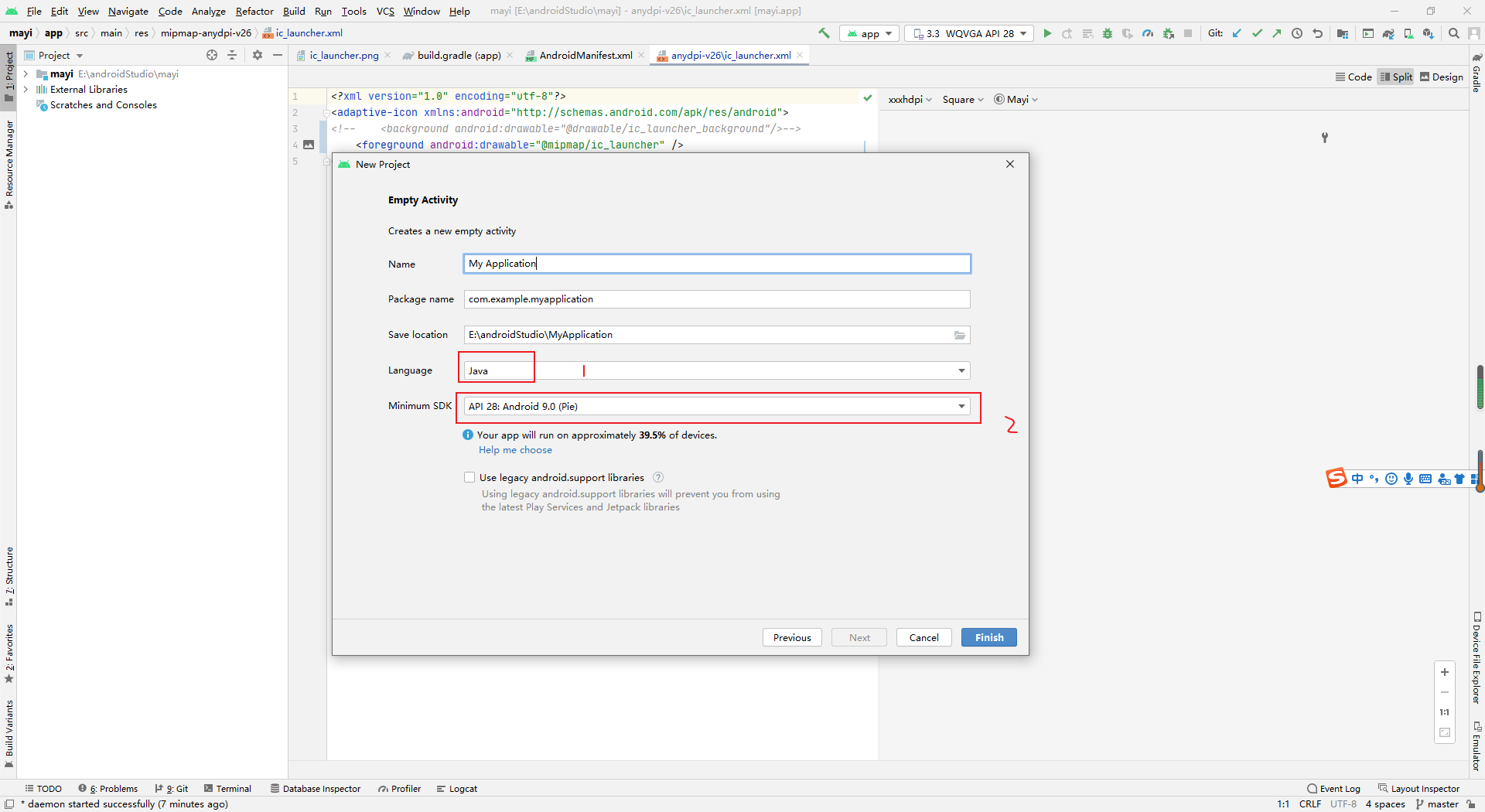Screen dimensions: 1485x812
Task: Hide the Project panel with minus icon
Action: (x=278, y=55)
